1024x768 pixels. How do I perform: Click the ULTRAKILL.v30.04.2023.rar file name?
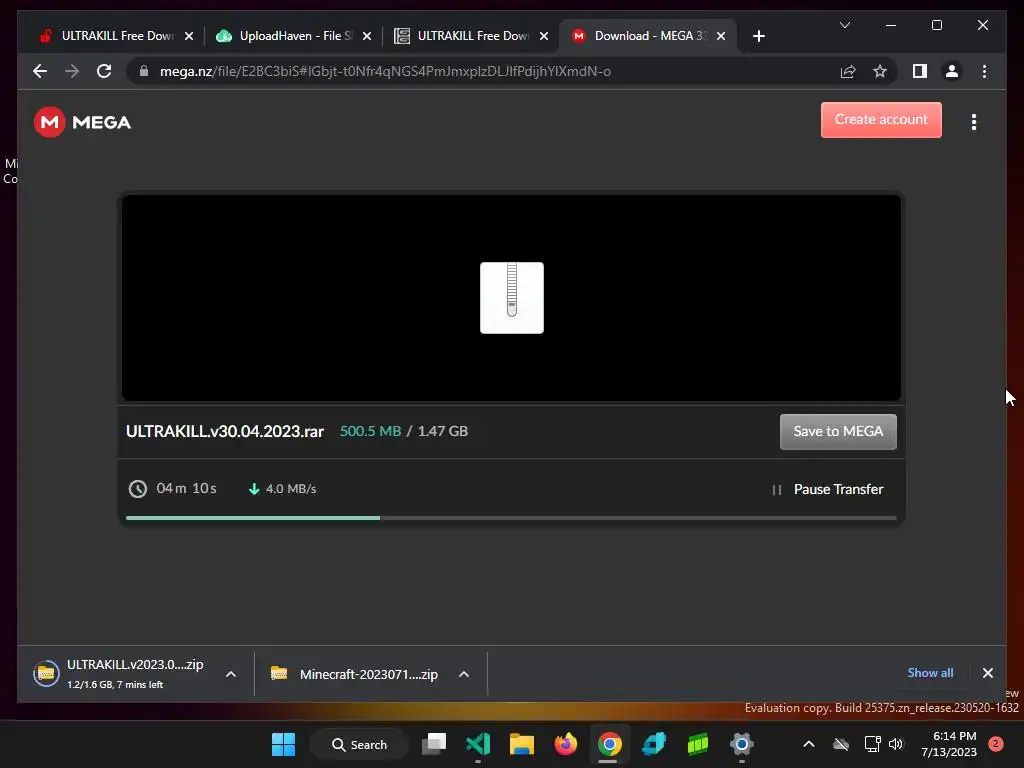tap(225, 432)
